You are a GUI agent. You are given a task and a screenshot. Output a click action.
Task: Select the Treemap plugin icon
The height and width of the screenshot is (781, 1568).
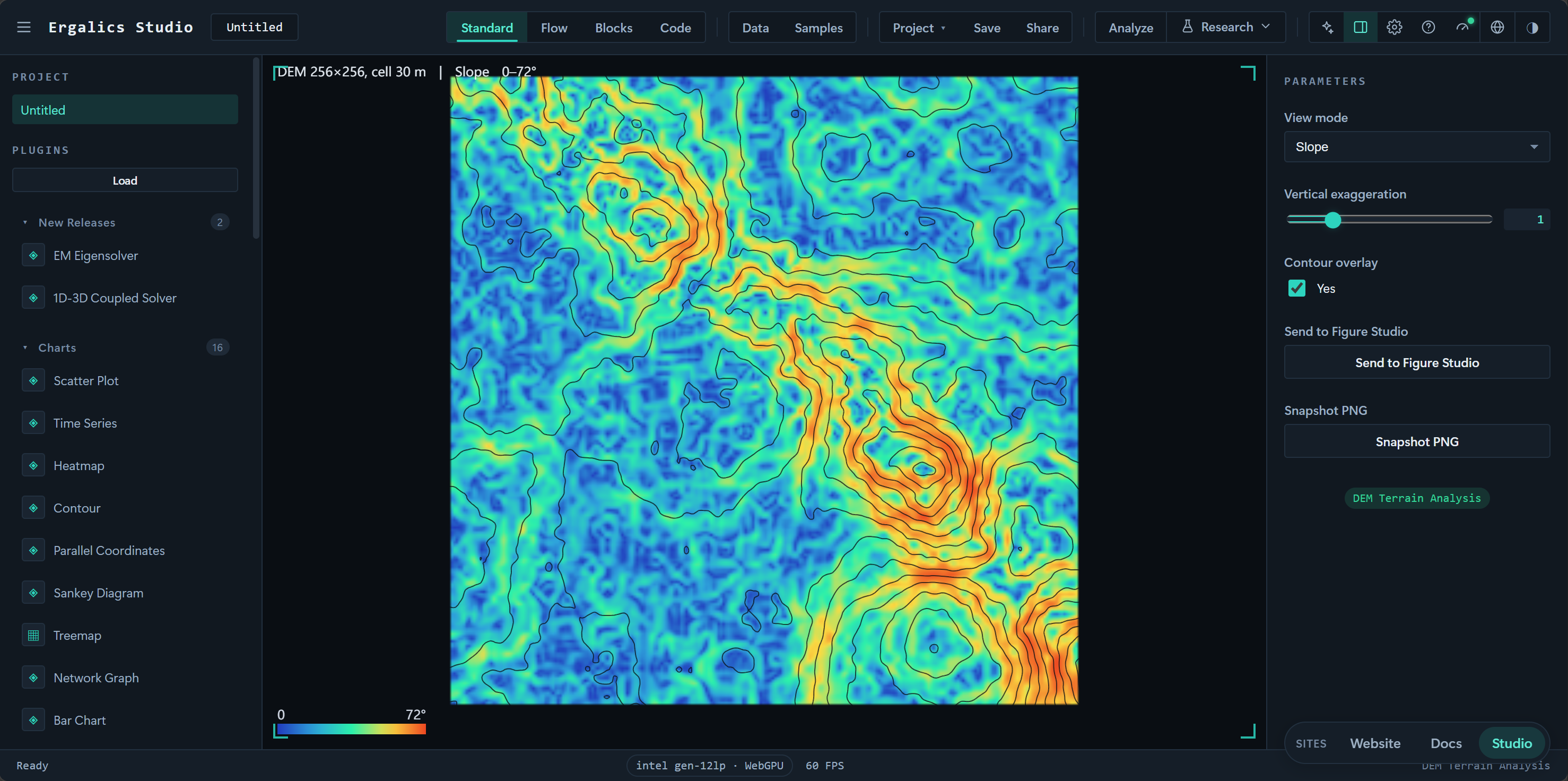click(33, 635)
